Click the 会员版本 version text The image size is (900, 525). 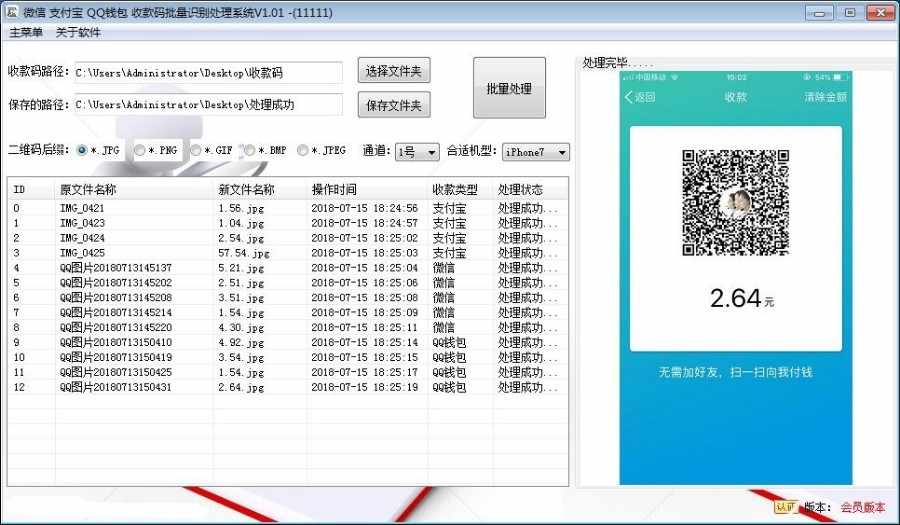[x=863, y=507]
